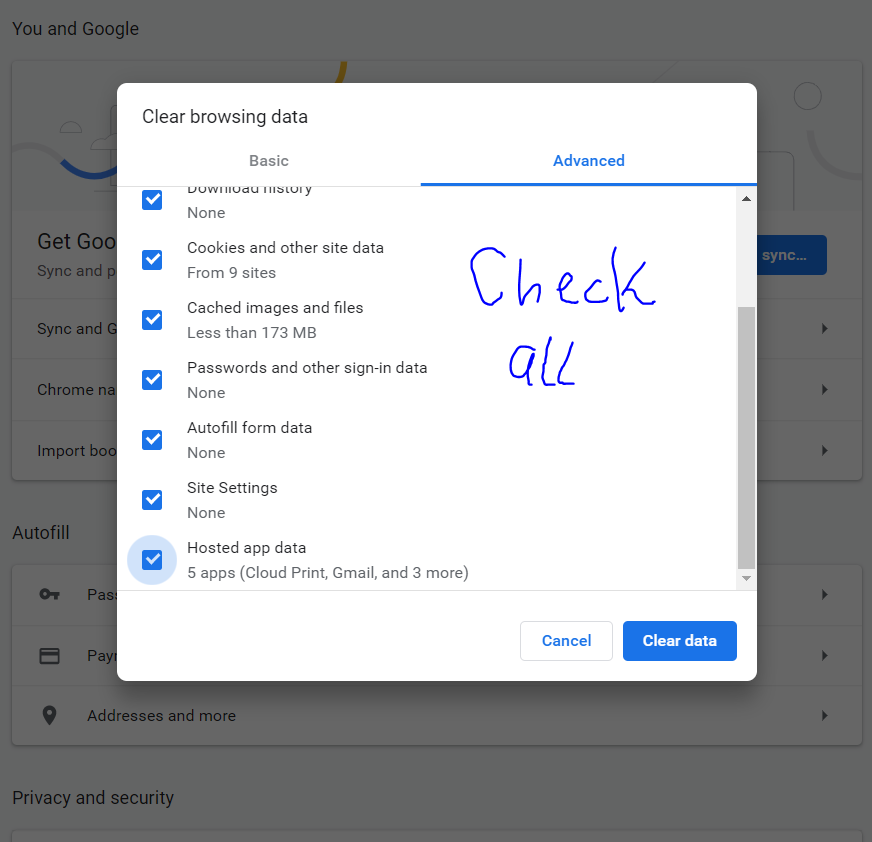Click '5 apps (Cloud Print, Gmail, and 3 more)' text
The height and width of the screenshot is (842, 872).
click(328, 573)
